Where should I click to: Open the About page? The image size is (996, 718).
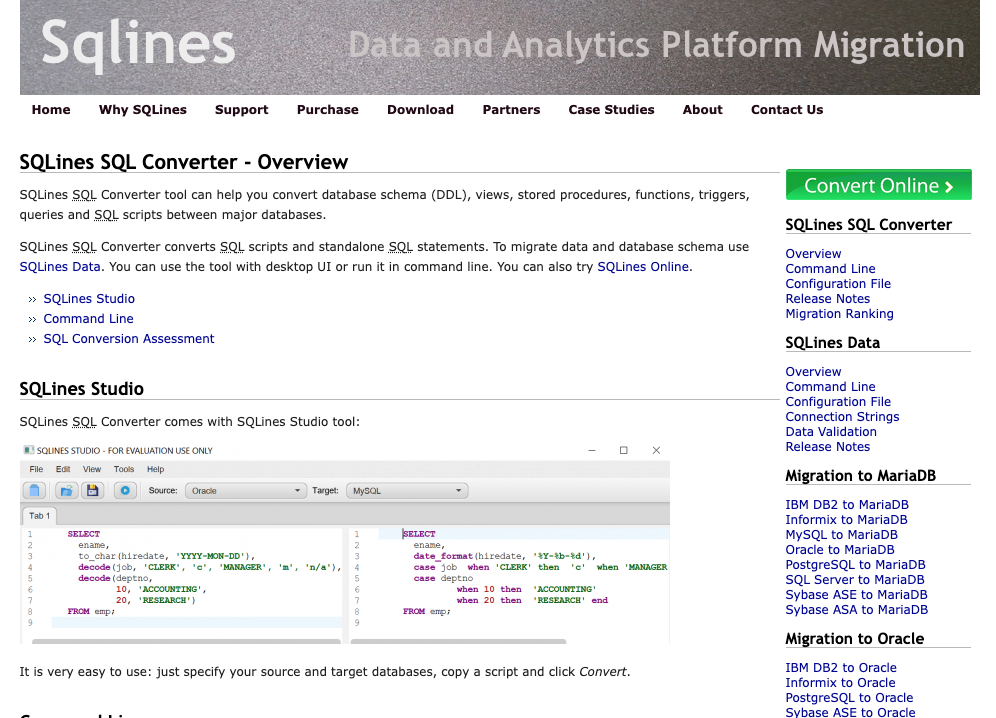[x=703, y=109]
